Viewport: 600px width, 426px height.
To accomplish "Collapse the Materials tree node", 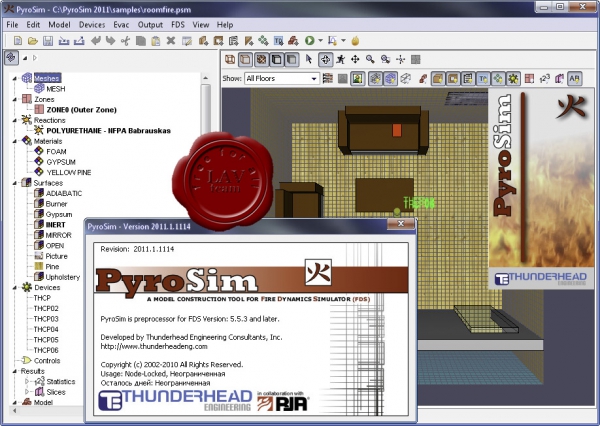I will pyautogui.click(x=15, y=141).
